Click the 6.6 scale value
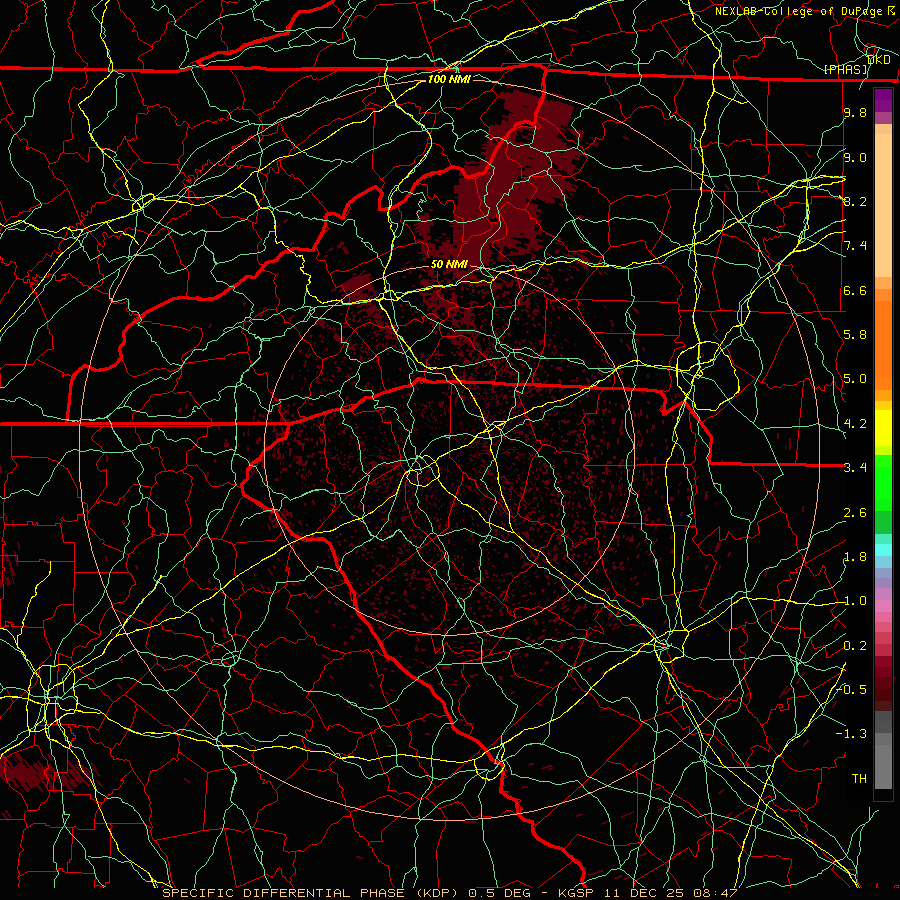Image resolution: width=900 pixels, height=900 pixels. point(855,290)
